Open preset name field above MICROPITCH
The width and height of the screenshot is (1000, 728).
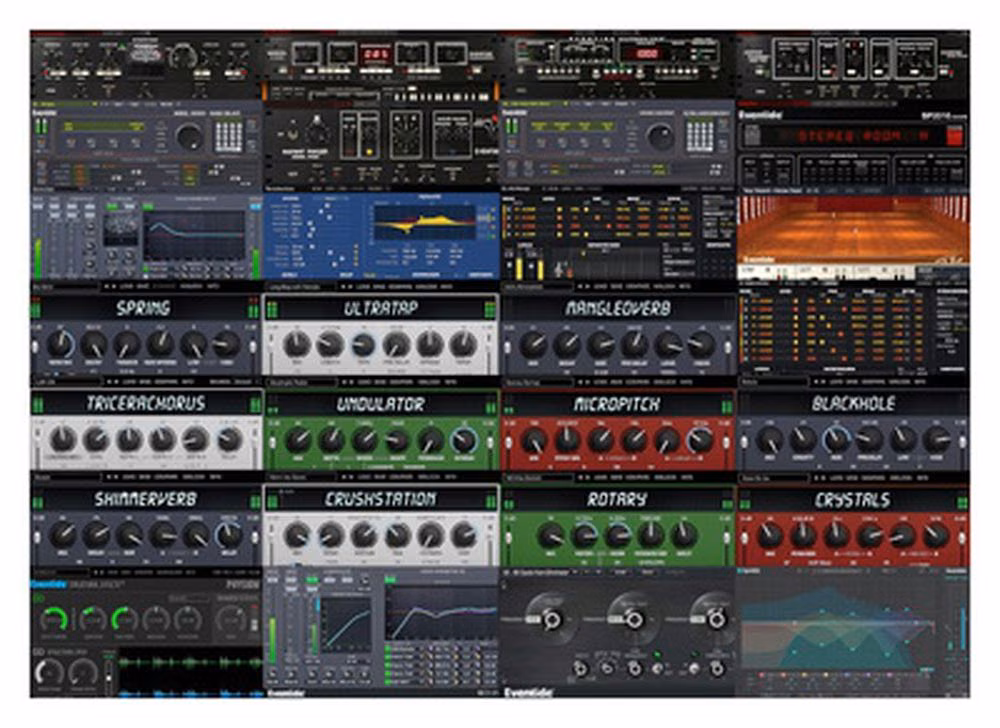tap(537, 382)
